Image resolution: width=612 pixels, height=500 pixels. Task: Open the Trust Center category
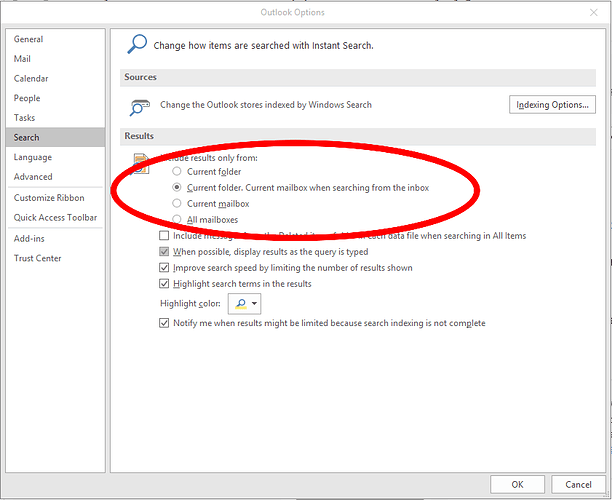pos(55,258)
